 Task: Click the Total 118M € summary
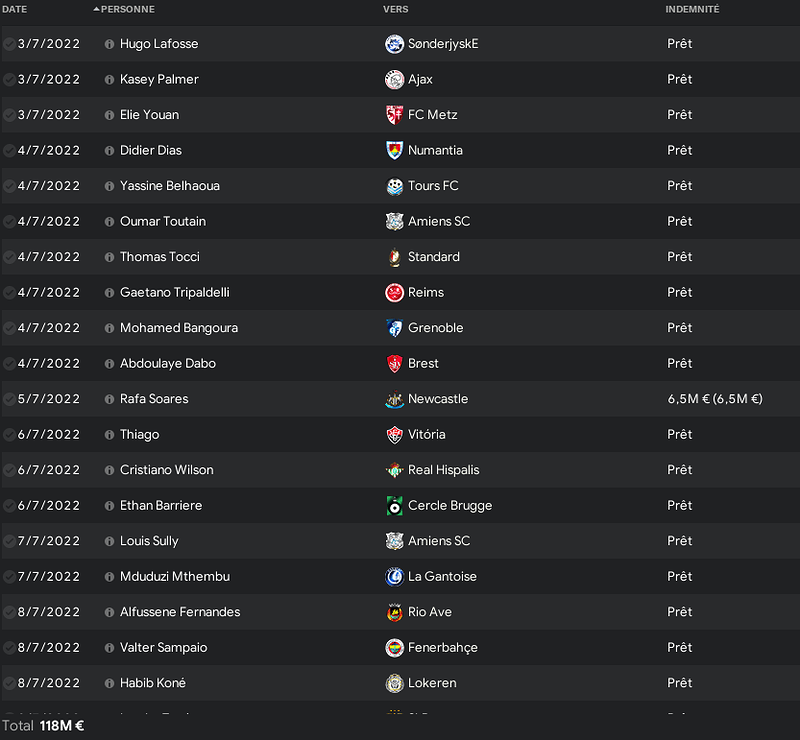coord(43,726)
